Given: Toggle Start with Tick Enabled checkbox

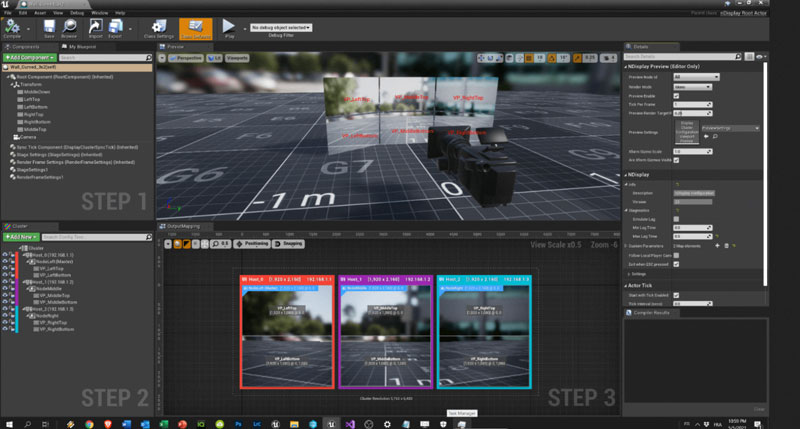Looking at the screenshot, I should click(677, 295).
